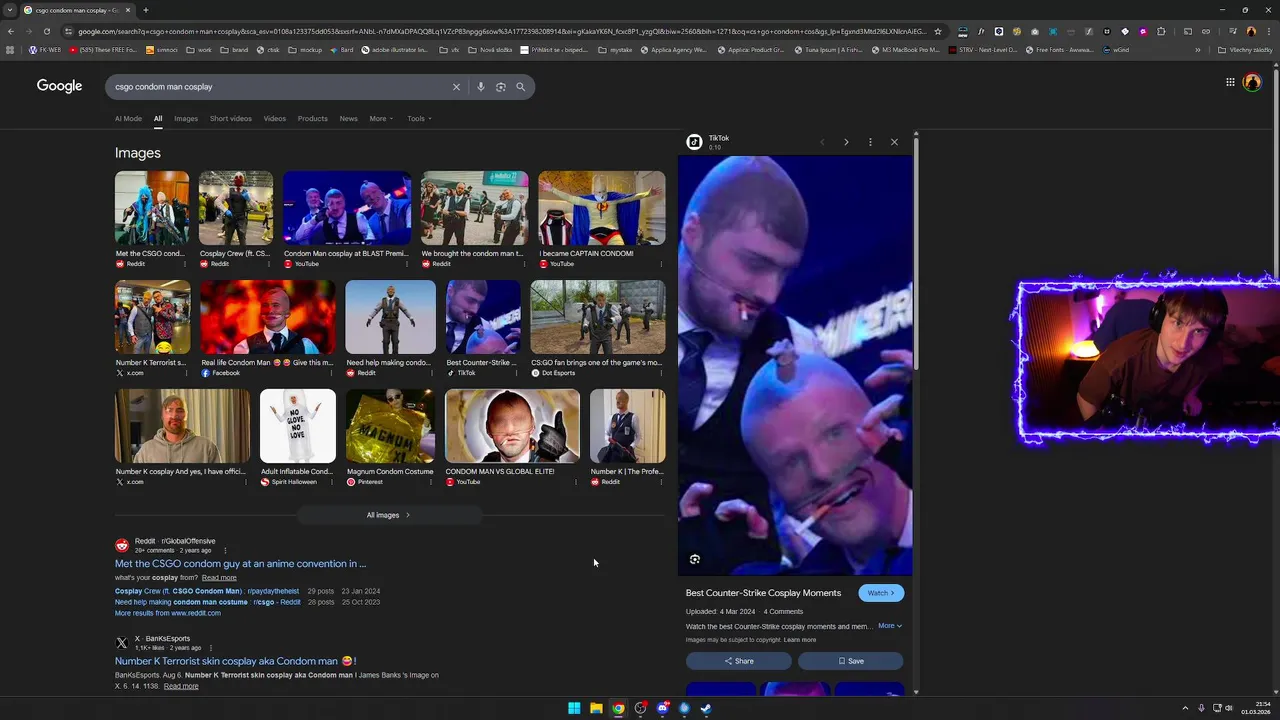Open 'Cosplay Crew (ft. CS...' thumbnail
Viewport: 1280px width, 720px height.
point(236,208)
